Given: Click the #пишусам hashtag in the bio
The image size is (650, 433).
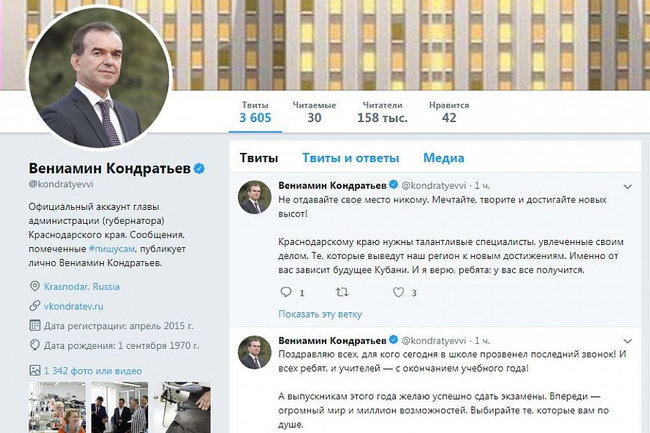Looking at the screenshot, I should click(112, 249).
